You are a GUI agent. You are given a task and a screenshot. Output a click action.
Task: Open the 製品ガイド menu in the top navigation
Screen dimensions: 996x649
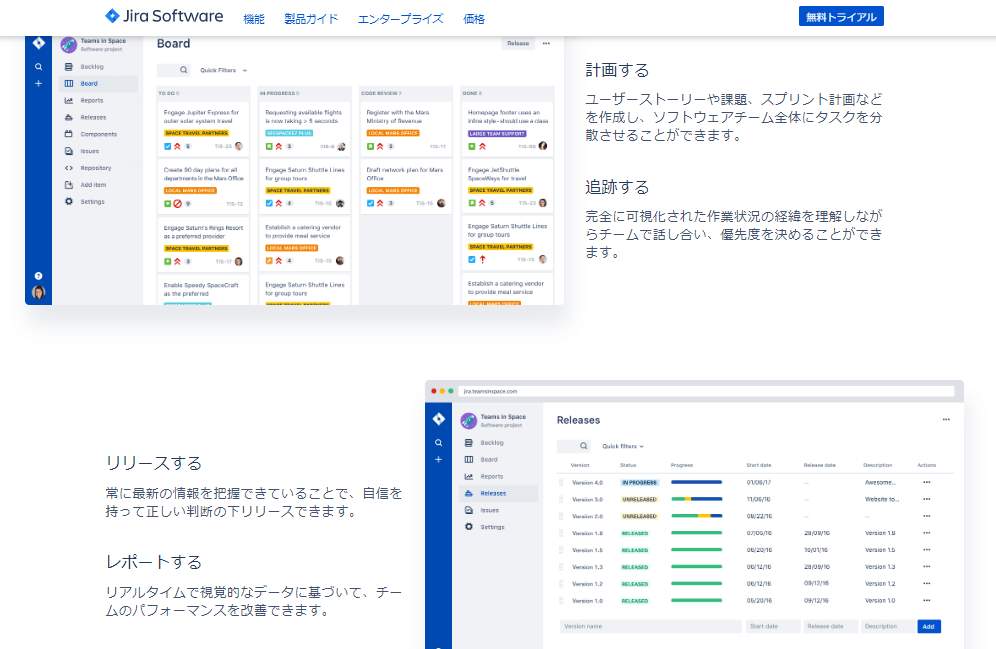click(x=311, y=19)
